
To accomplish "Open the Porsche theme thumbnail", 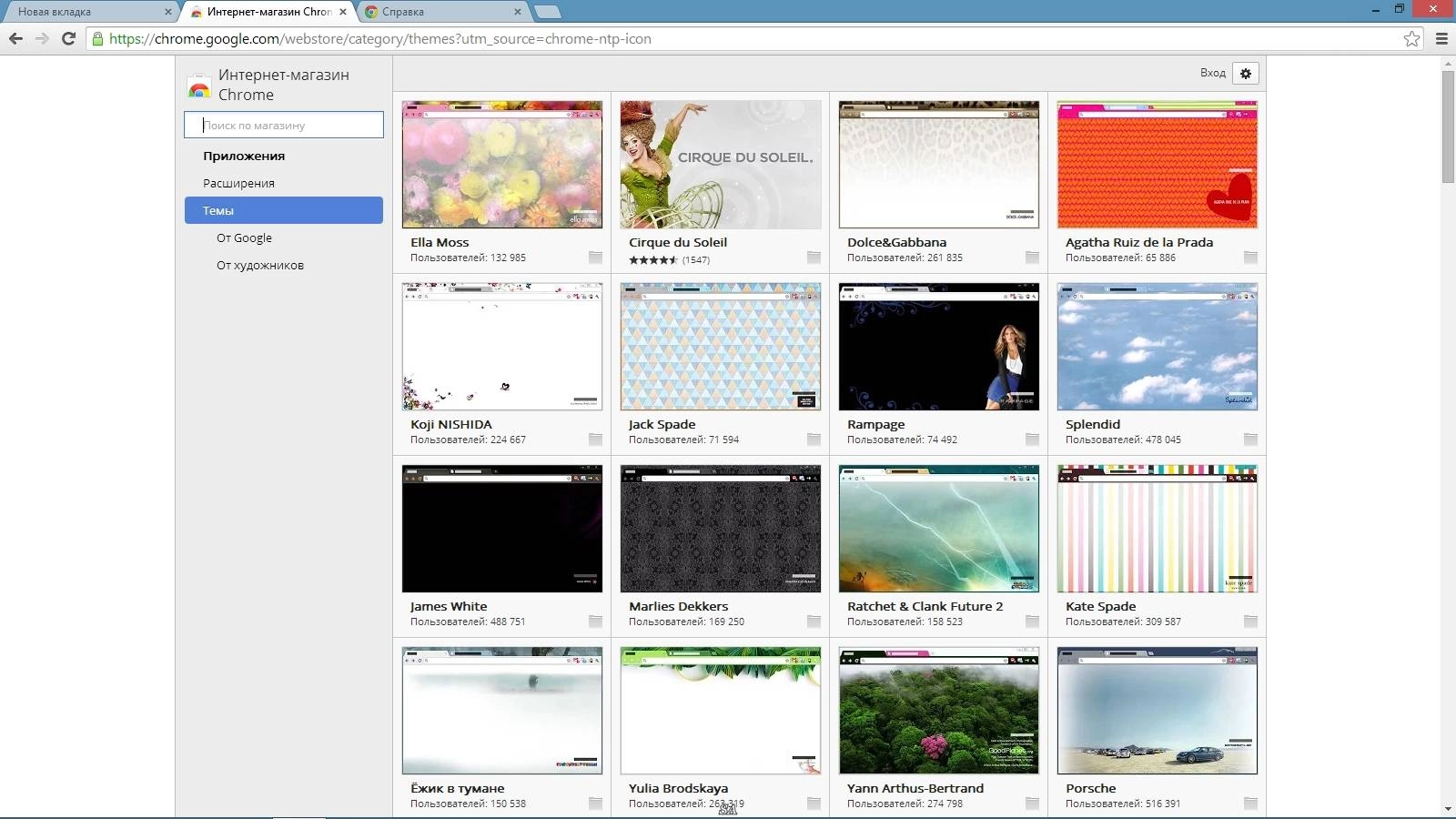I will coord(1158,711).
